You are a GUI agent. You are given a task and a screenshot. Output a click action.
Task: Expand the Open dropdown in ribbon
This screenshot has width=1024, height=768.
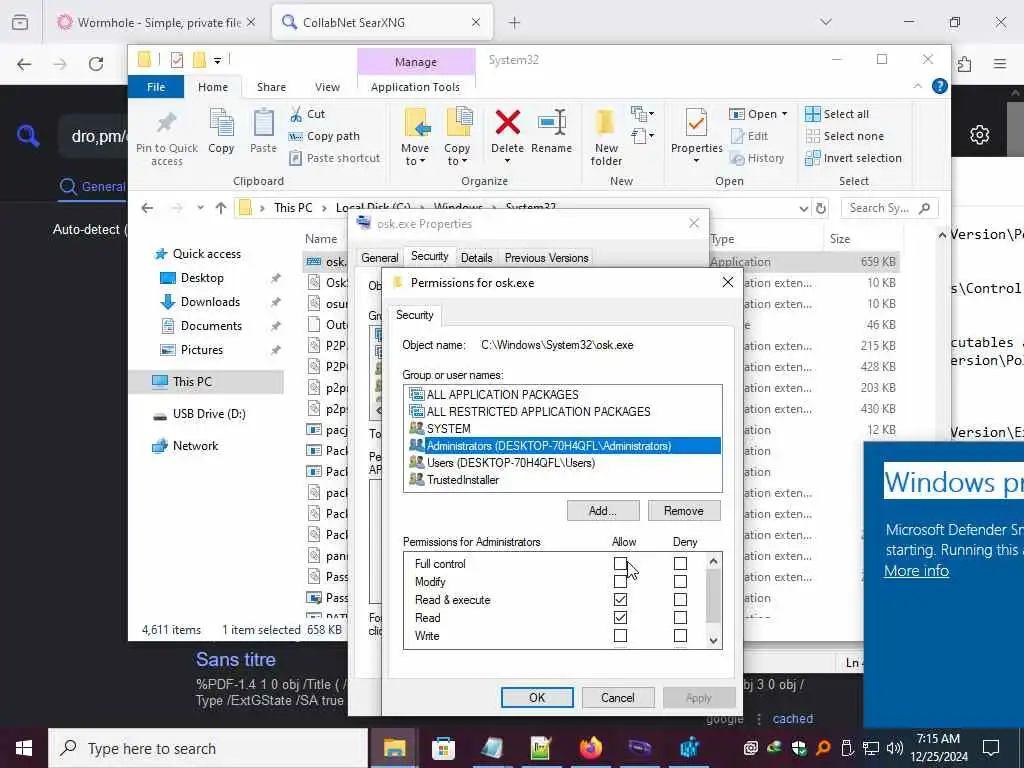click(x=784, y=114)
